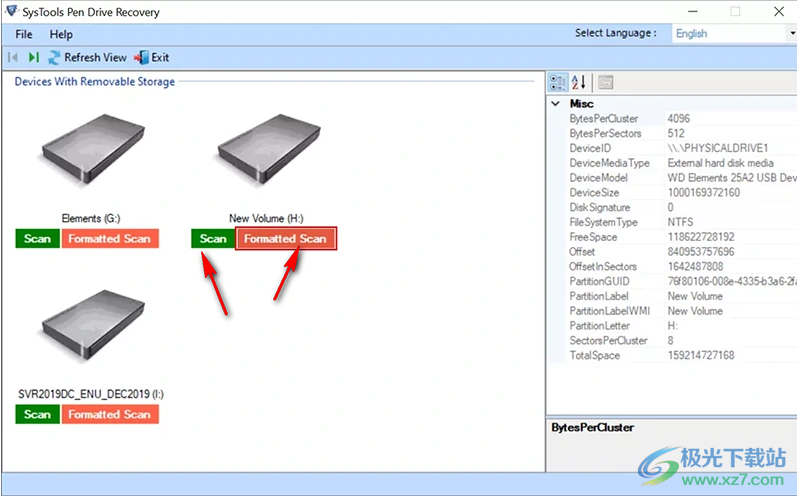Run Formatted Scan on Elements (G:)
This screenshot has width=797, height=496.
tap(110, 239)
